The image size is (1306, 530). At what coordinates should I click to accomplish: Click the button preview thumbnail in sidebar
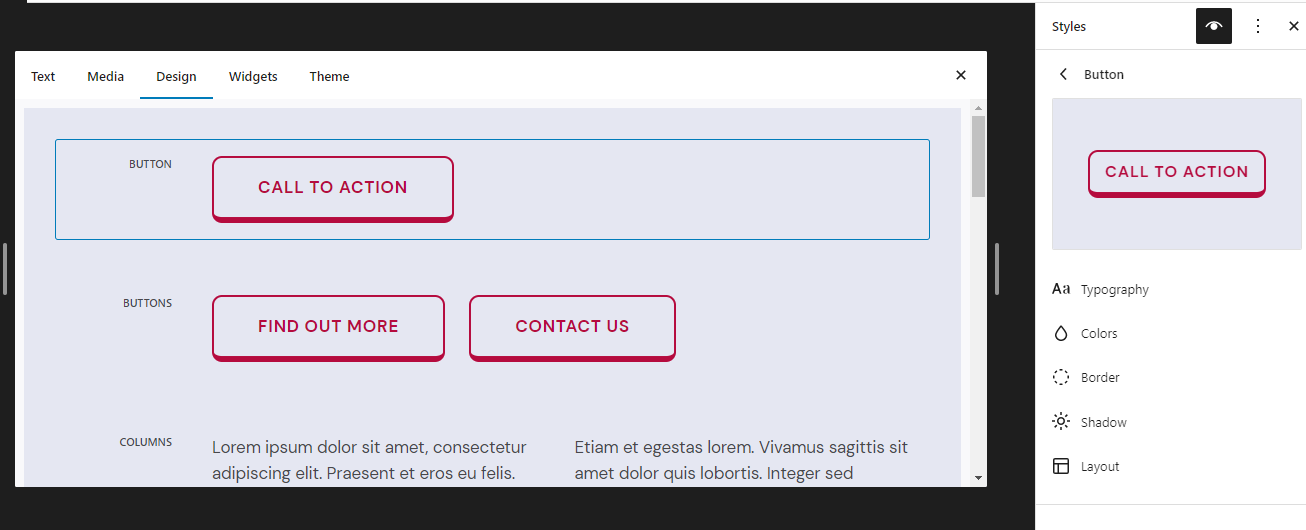click(1176, 174)
